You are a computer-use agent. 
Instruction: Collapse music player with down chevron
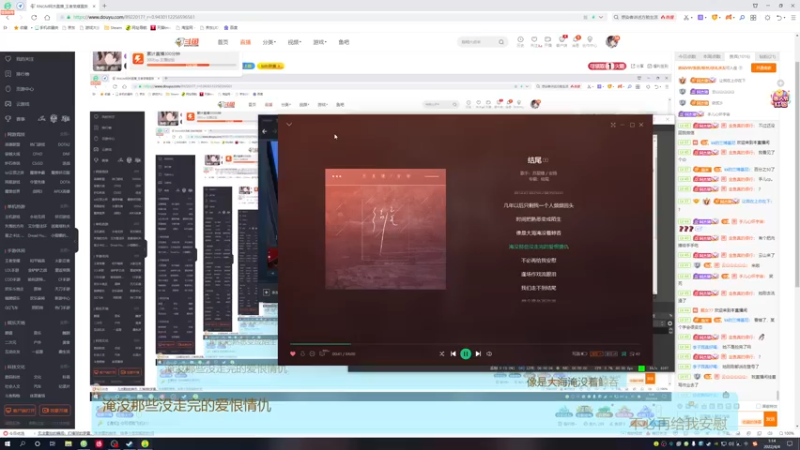(x=289, y=124)
